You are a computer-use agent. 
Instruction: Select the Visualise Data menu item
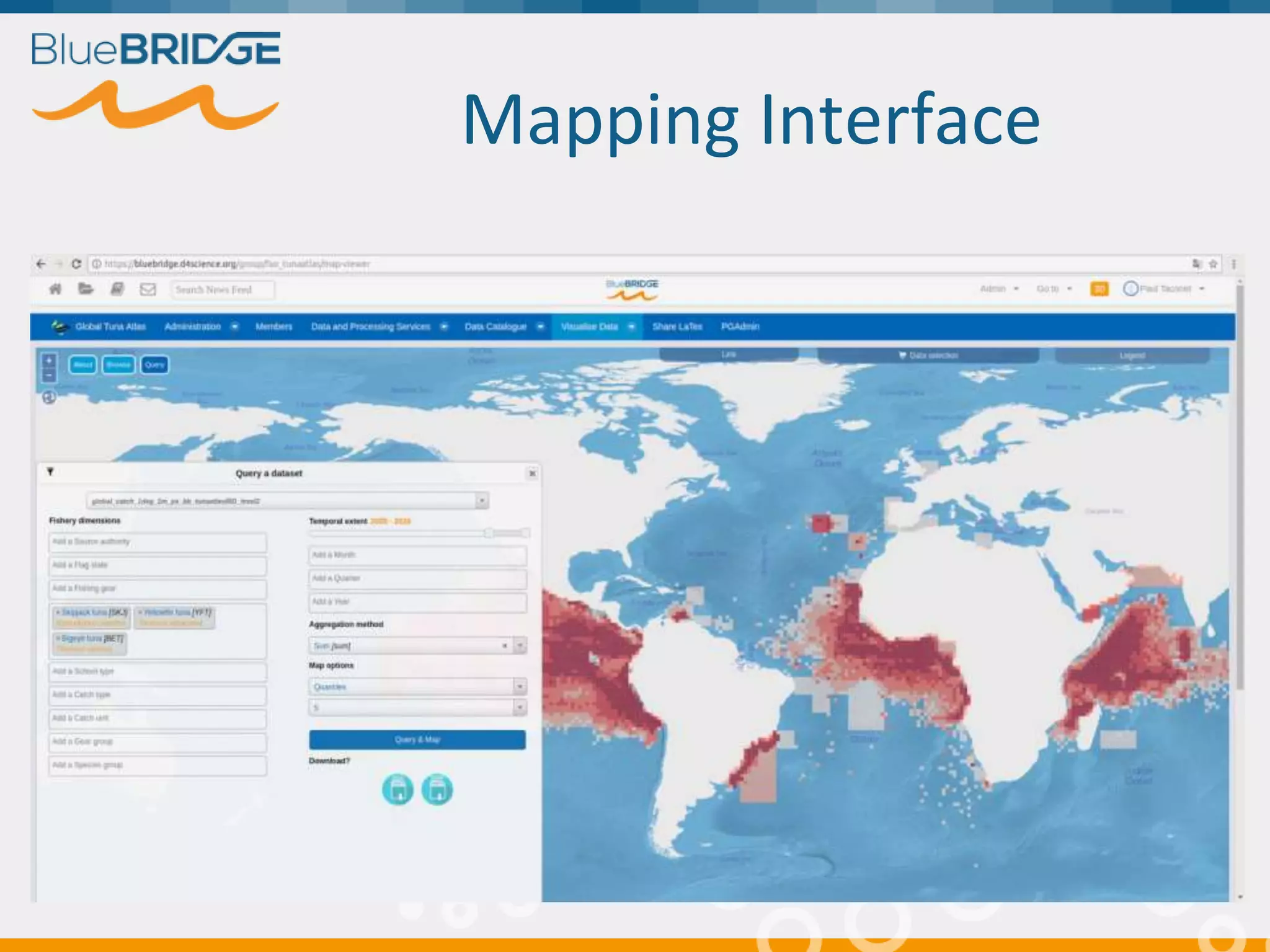coord(589,327)
